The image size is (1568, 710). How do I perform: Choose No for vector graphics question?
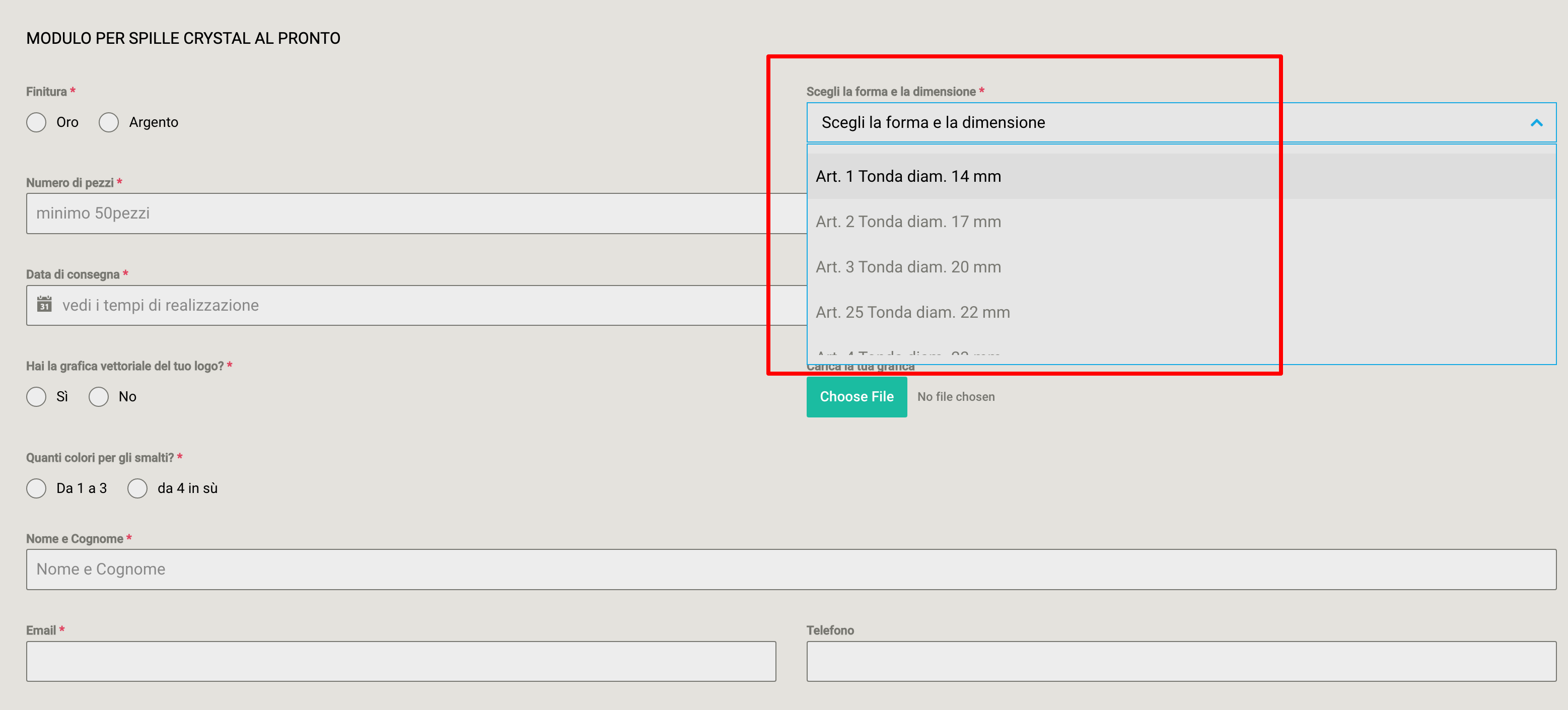click(x=99, y=396)
